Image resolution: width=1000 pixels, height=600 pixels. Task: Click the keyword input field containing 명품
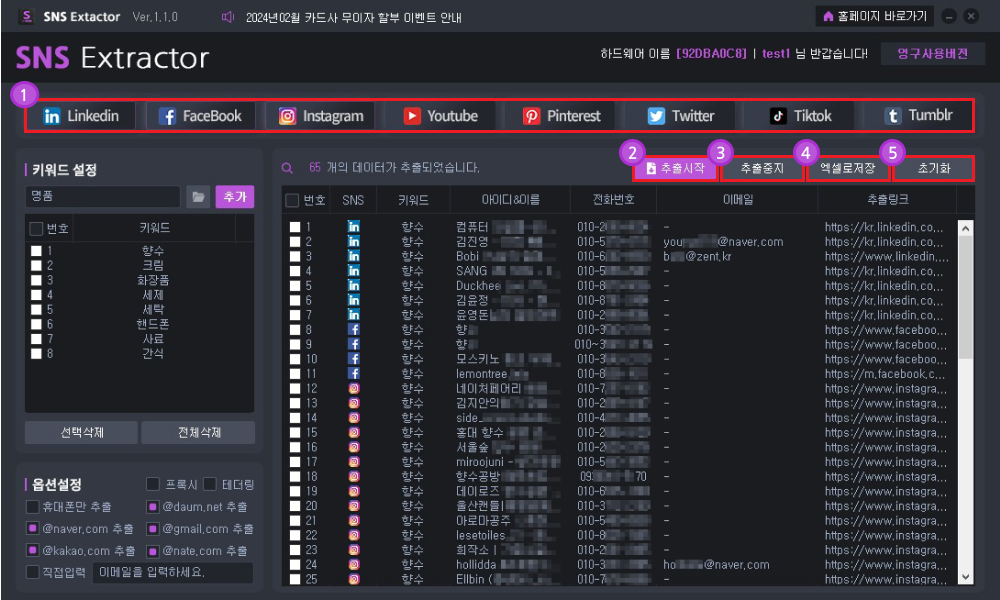tap(103, 196)
